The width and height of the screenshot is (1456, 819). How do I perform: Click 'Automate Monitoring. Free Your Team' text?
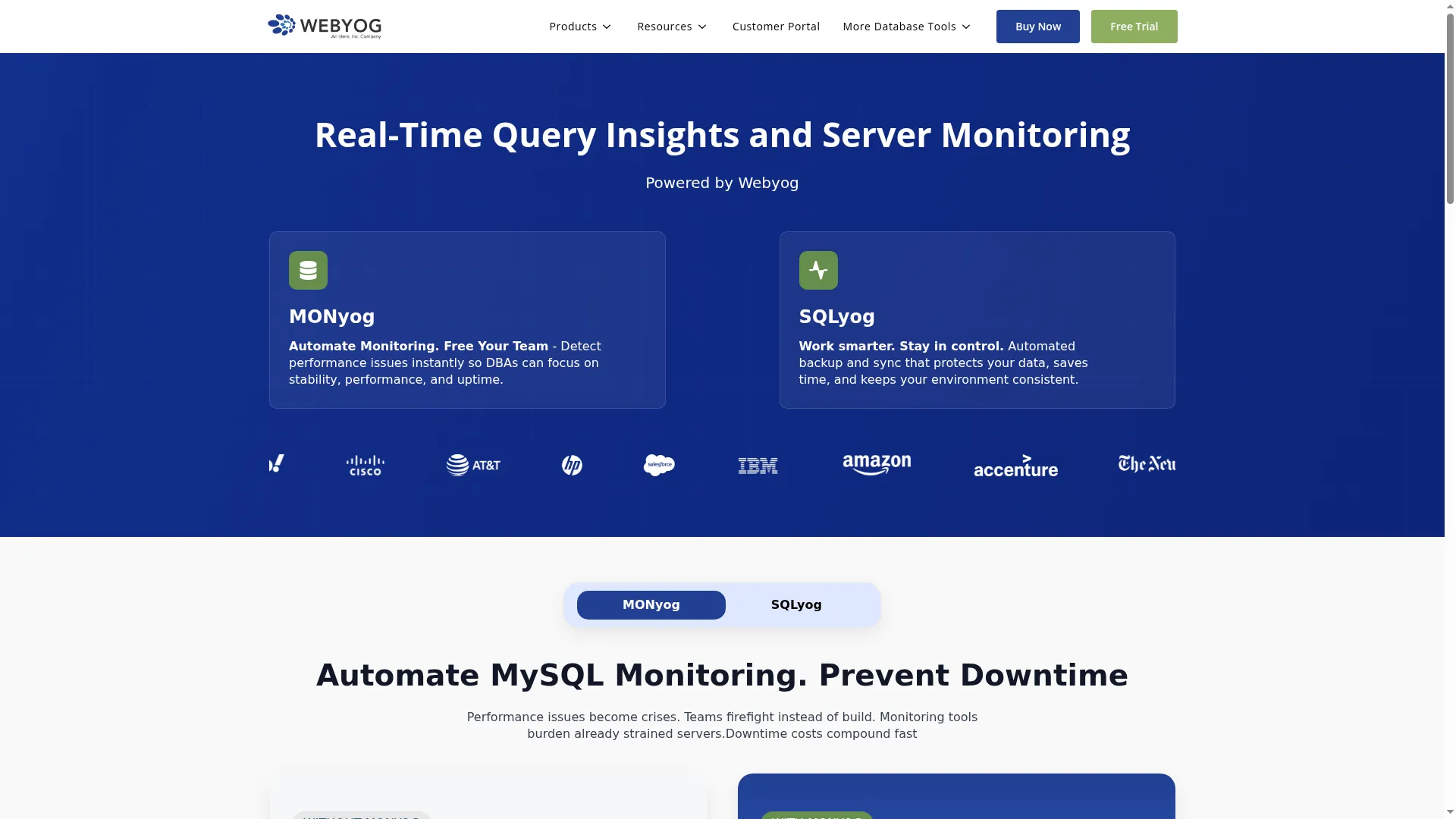pyautogui.click(x=419, y=346)
